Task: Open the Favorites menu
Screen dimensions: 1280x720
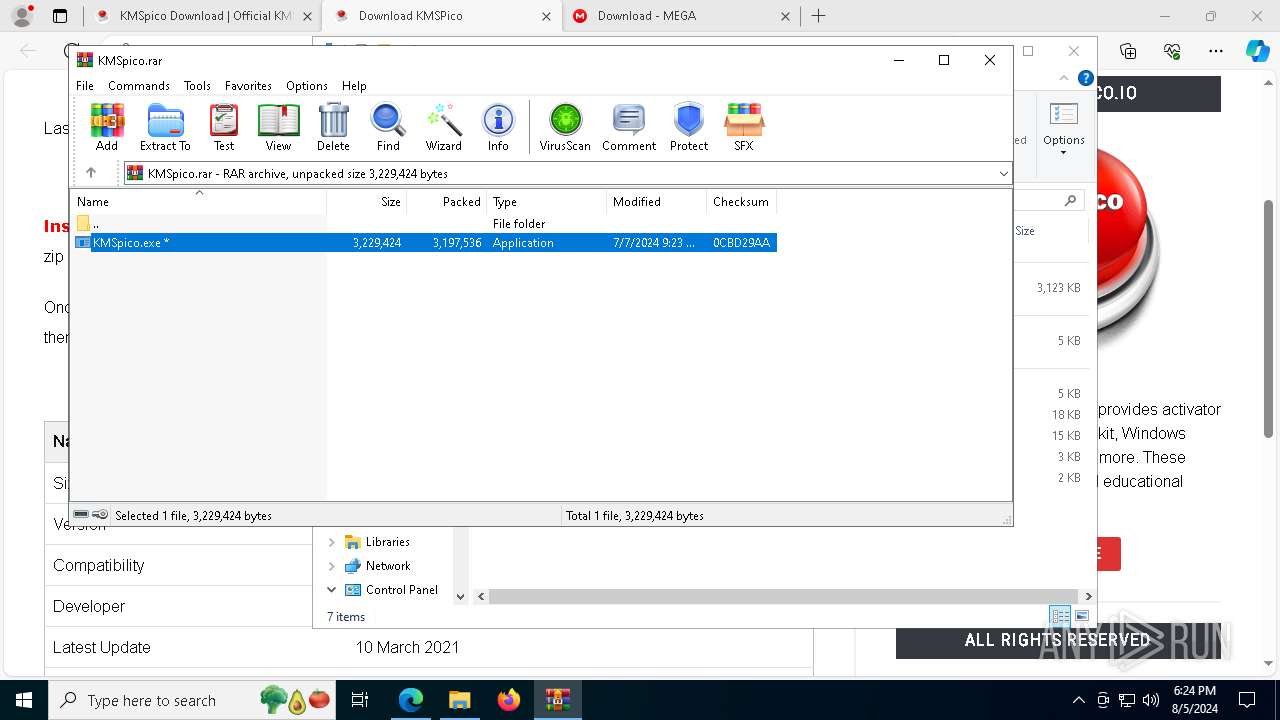Action: (x=248, y=86)
